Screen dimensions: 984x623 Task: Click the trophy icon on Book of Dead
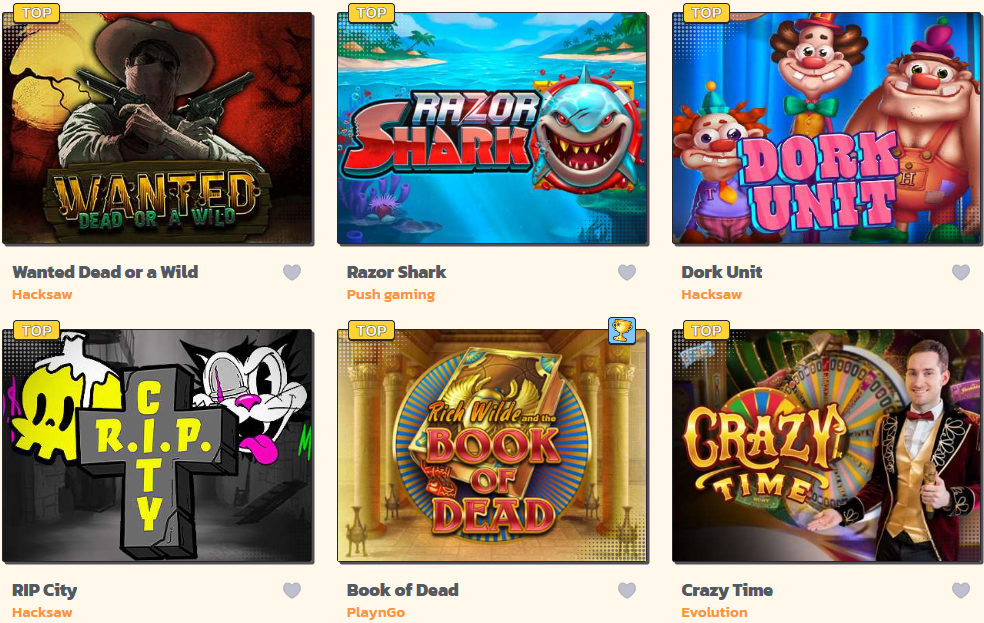tap(622, 330)
